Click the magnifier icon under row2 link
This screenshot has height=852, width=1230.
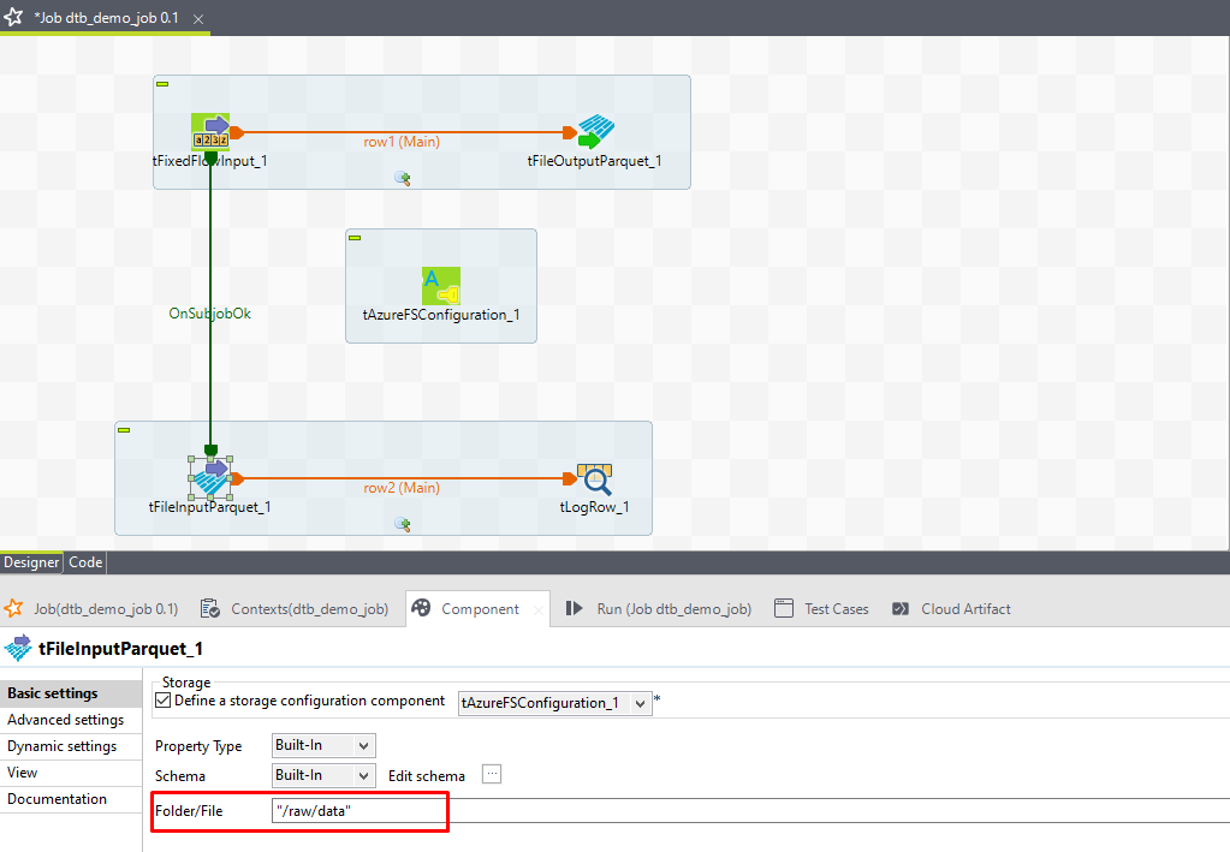(402, 524)
